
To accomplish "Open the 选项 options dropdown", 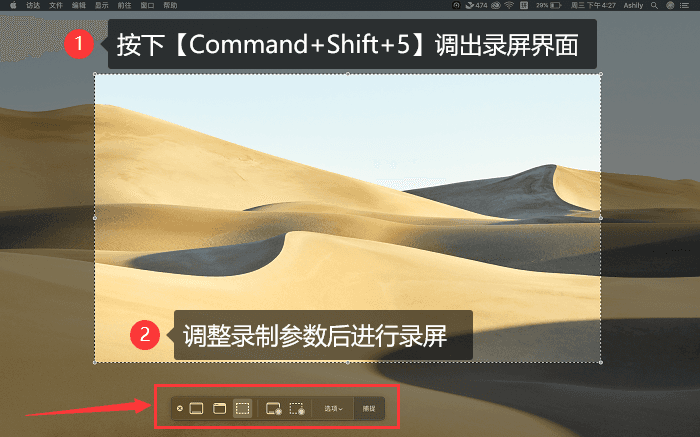I will point(333,408).
